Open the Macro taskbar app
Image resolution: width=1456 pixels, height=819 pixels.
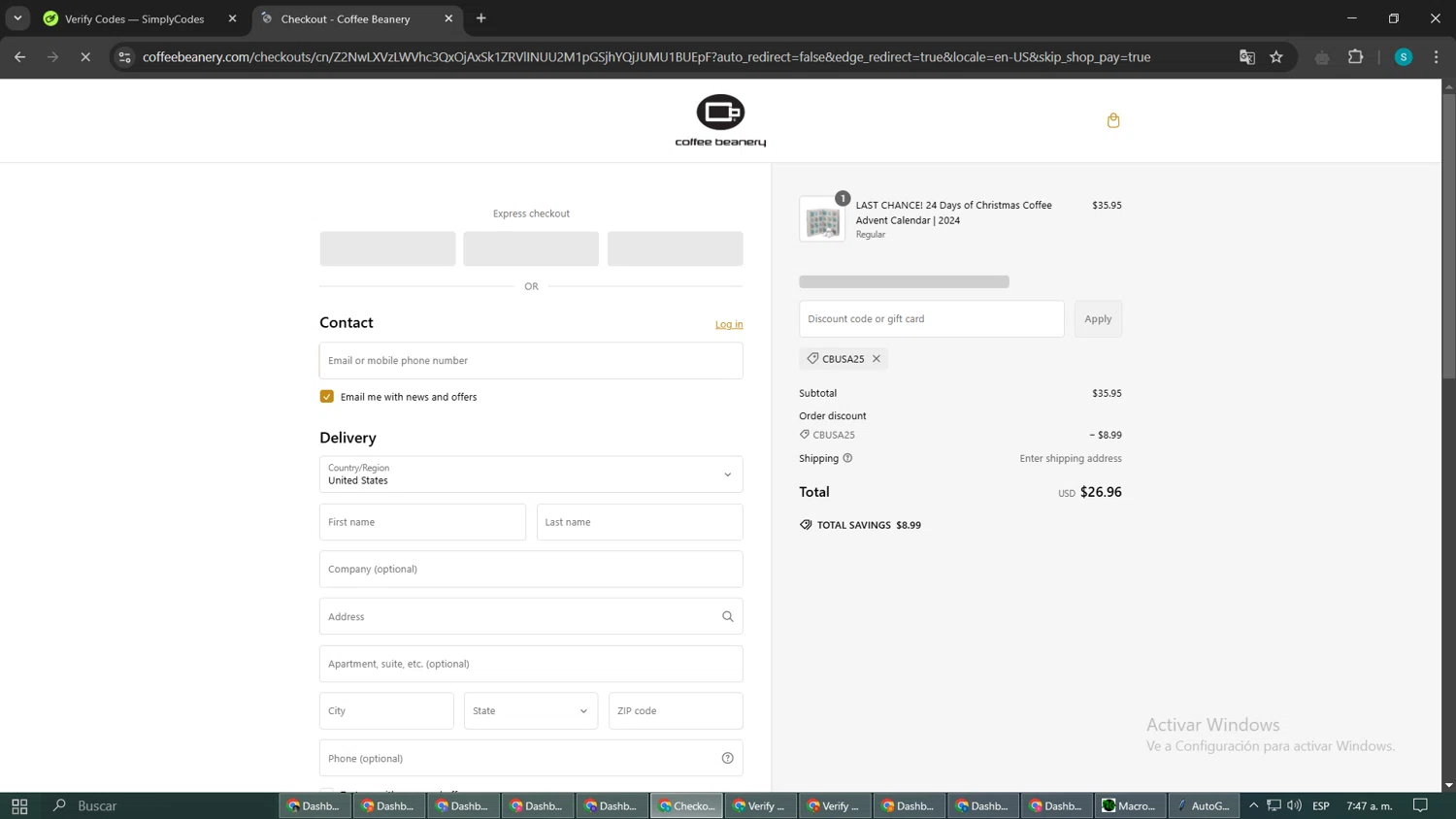tap(1129, 805)
